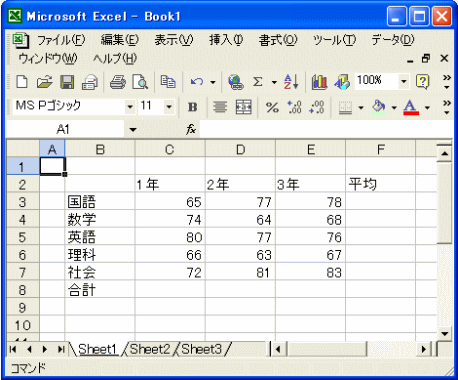Click Decrease Decimal icon
458x380 pixels.
tap(317, 107)
